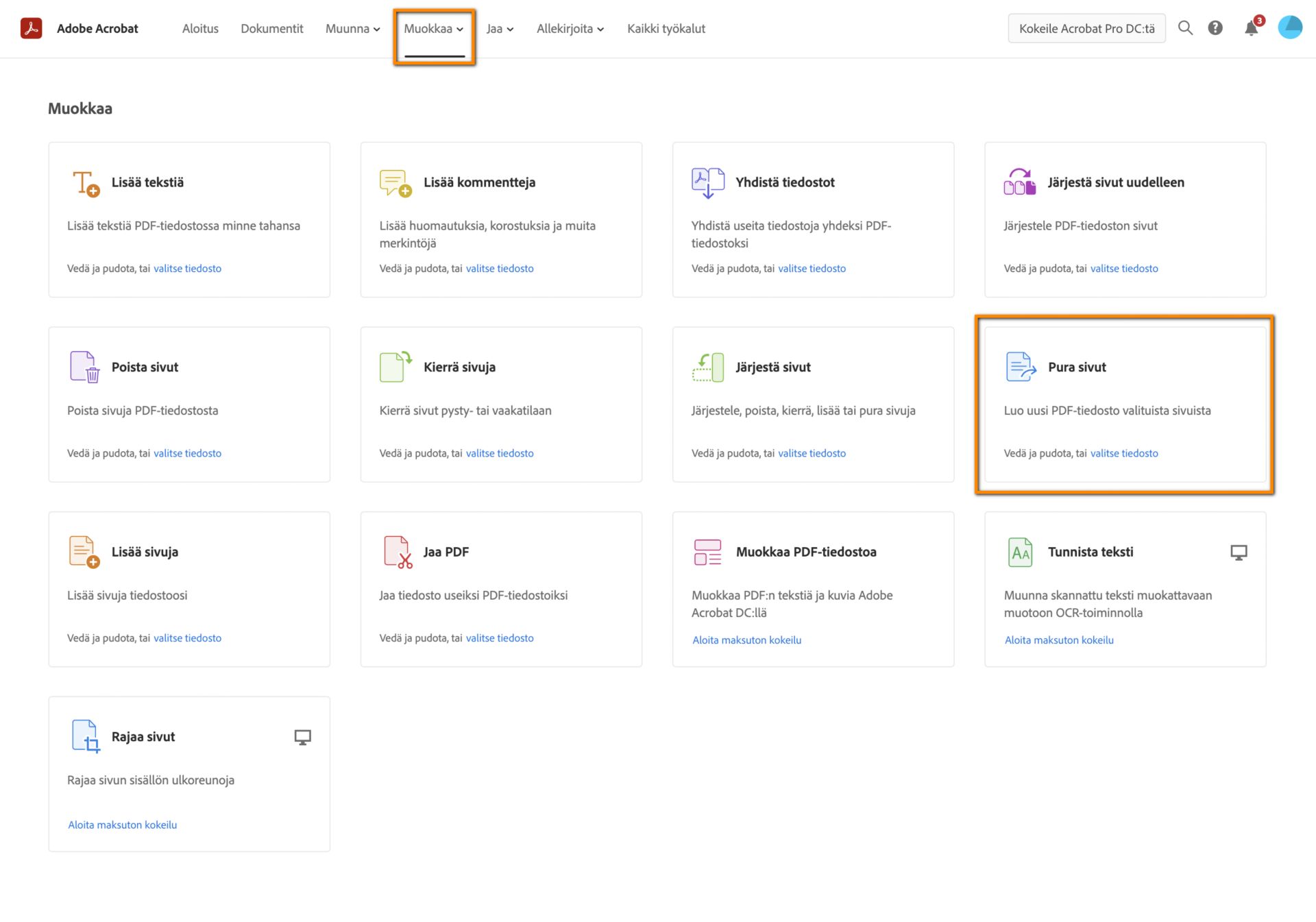1316x922 pixels.
Task: Click the Poista sivut trash page icon
Action: click(x=85, y=367)
